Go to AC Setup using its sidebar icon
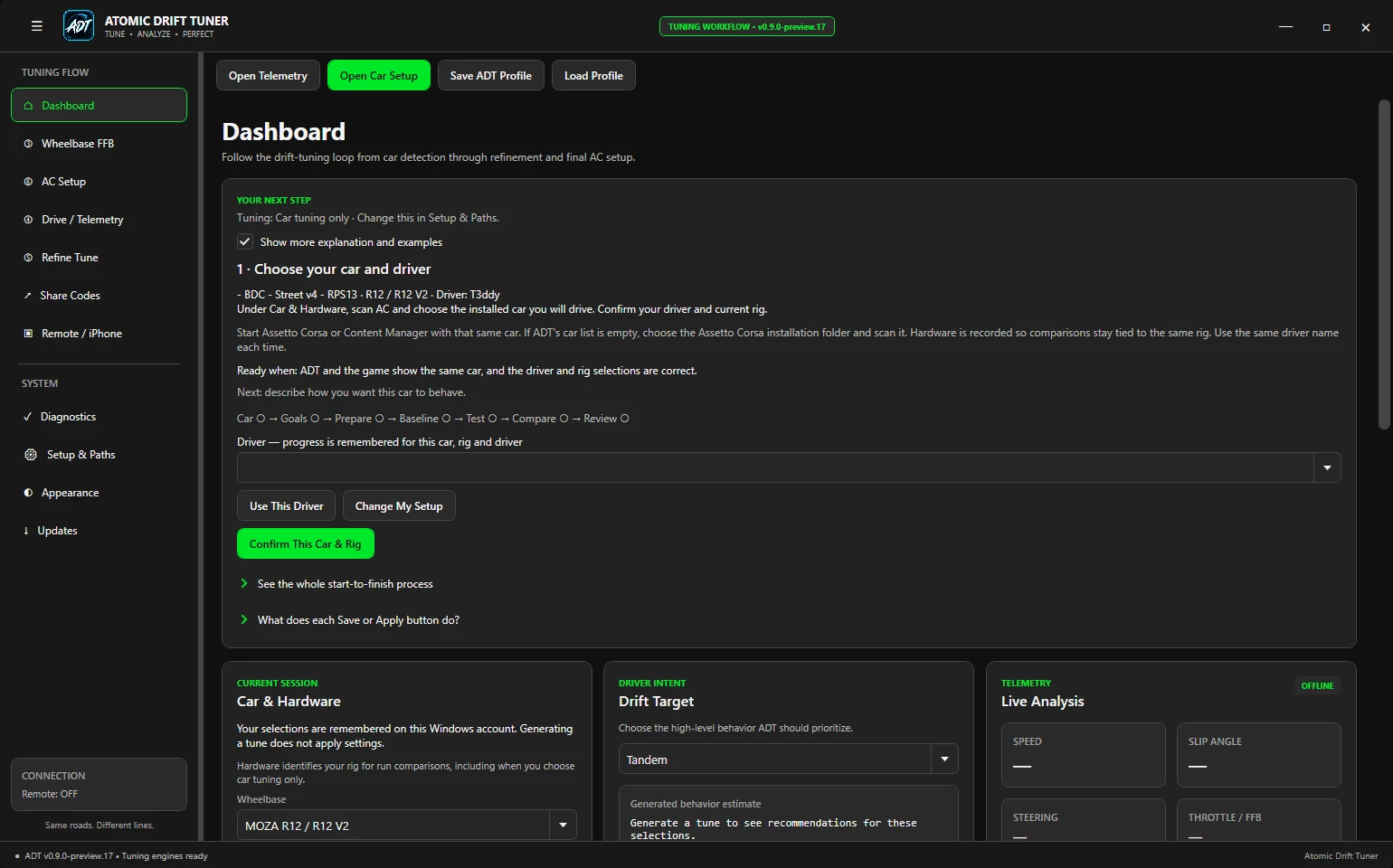 [28, 182]
